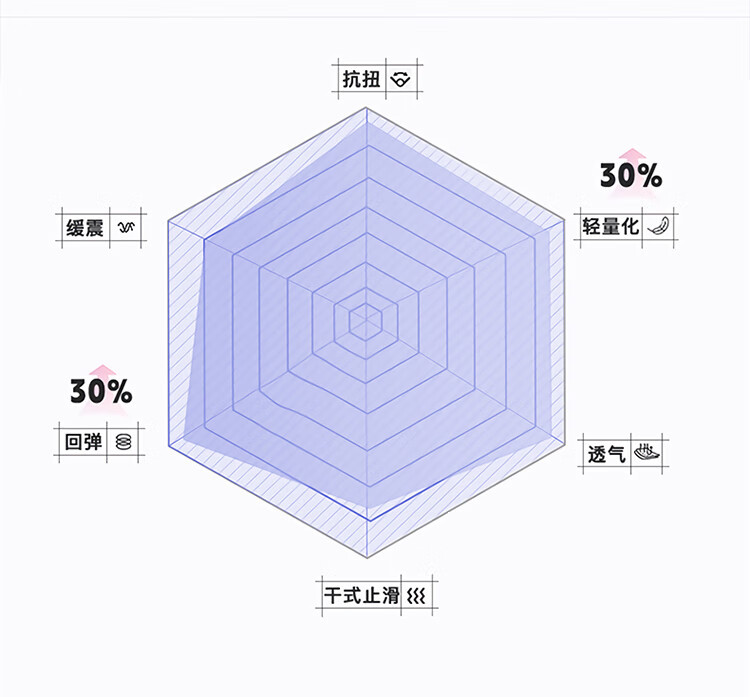Select the 干式止滑 label text
750x697 pixels.
(360, 595)
